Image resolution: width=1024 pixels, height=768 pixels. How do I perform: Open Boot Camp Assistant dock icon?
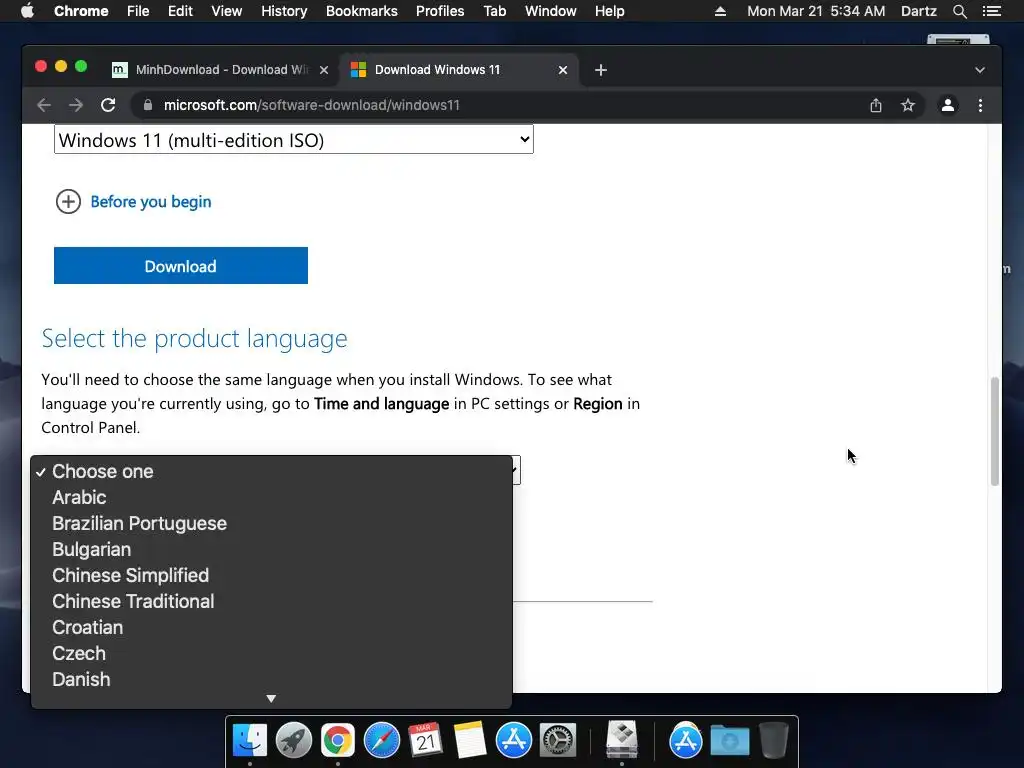point(622,740)
